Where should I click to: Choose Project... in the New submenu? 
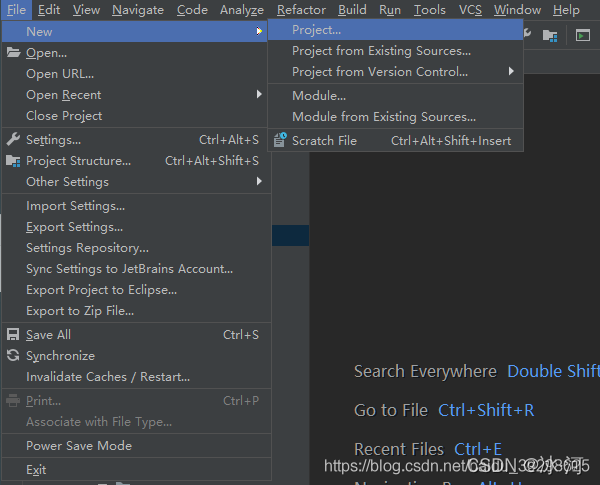point(395,30)
